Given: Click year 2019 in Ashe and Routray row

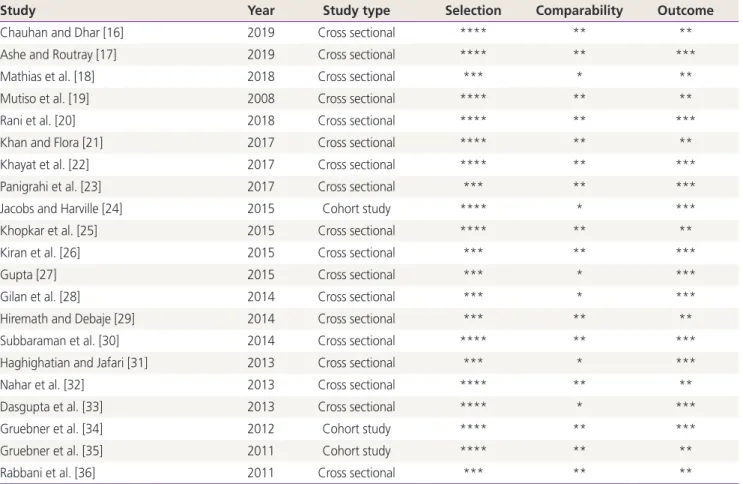Looking at the screenshot, I should point(261,55).
